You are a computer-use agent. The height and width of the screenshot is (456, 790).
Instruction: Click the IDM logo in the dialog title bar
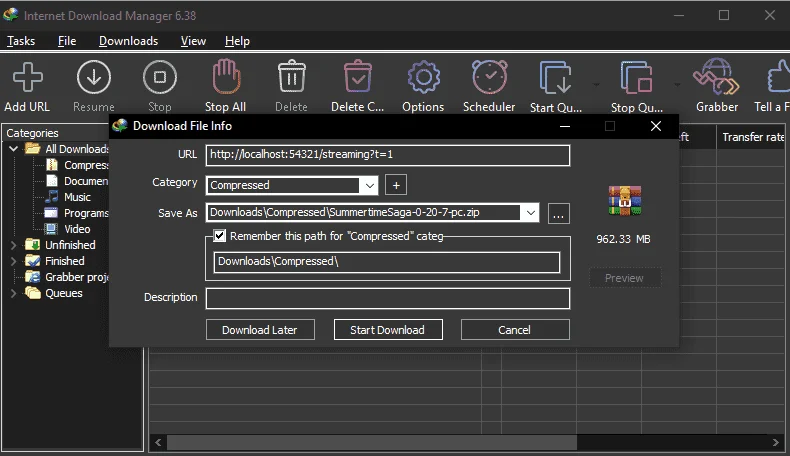[120, 125]
